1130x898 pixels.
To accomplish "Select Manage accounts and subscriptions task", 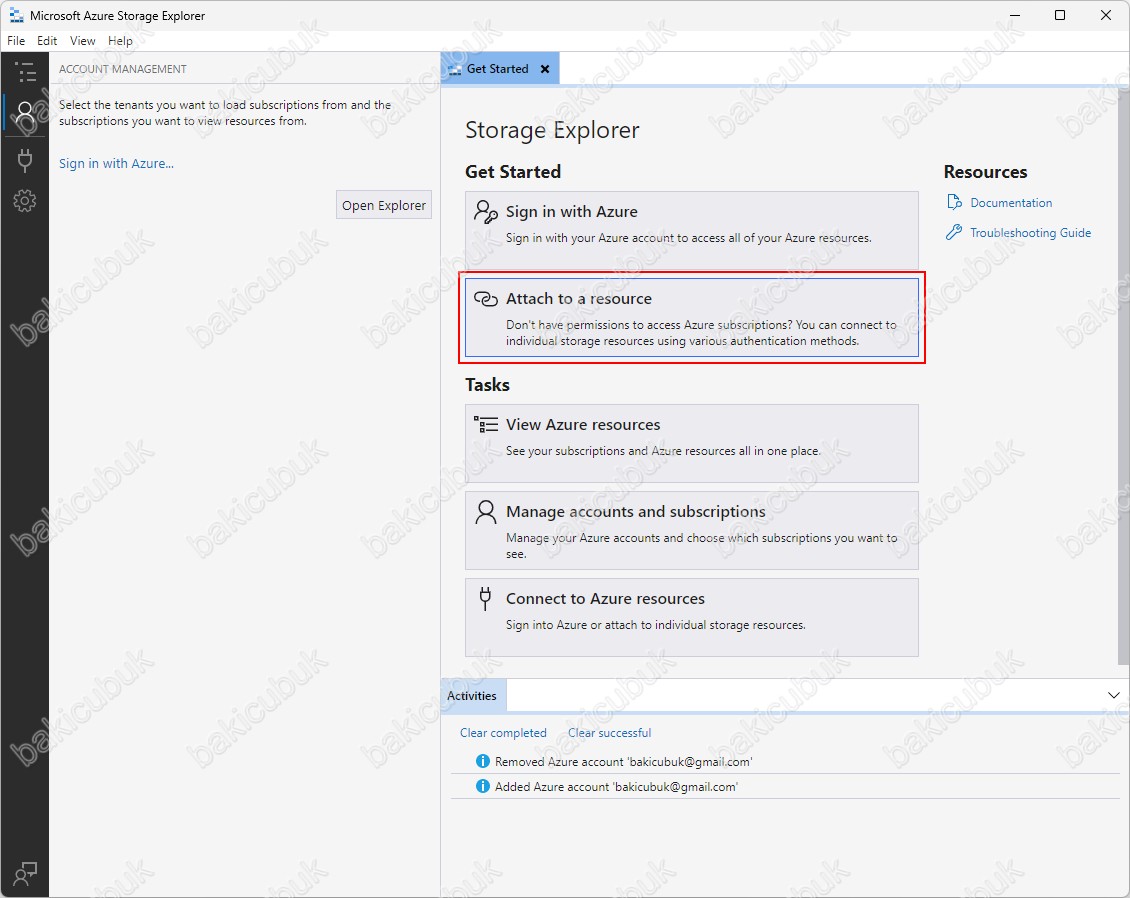I will pos(692,530).
